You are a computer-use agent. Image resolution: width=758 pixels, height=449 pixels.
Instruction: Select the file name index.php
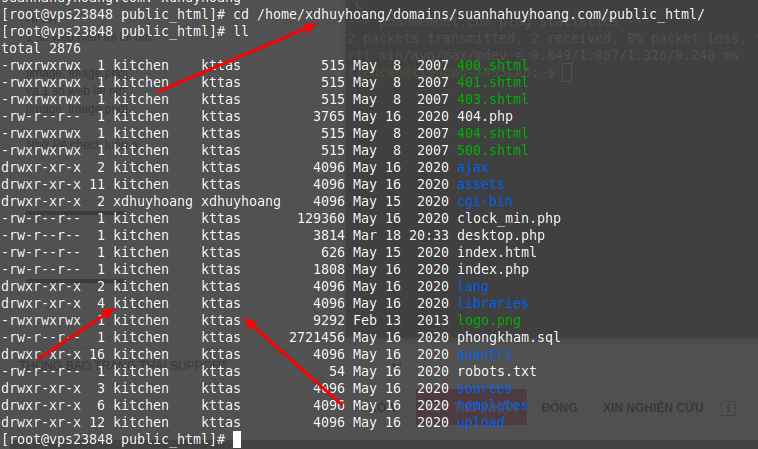click(x=493, y=270)
